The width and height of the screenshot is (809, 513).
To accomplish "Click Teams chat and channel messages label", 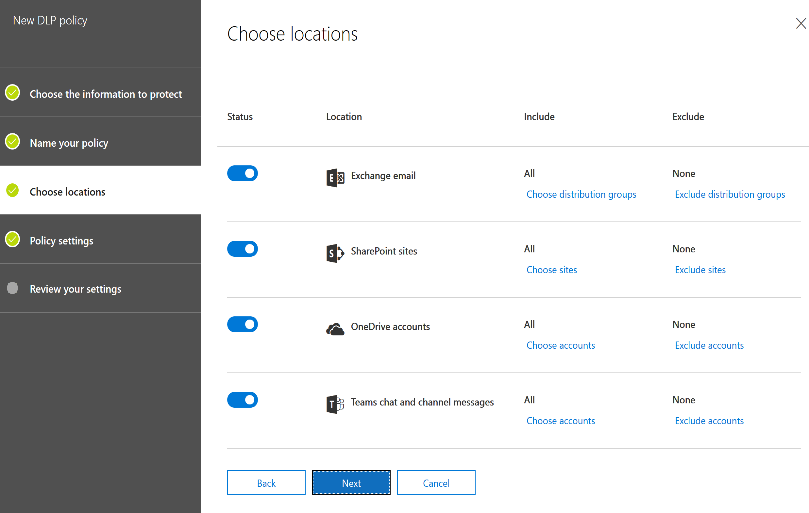I will [x=422, y=402].
